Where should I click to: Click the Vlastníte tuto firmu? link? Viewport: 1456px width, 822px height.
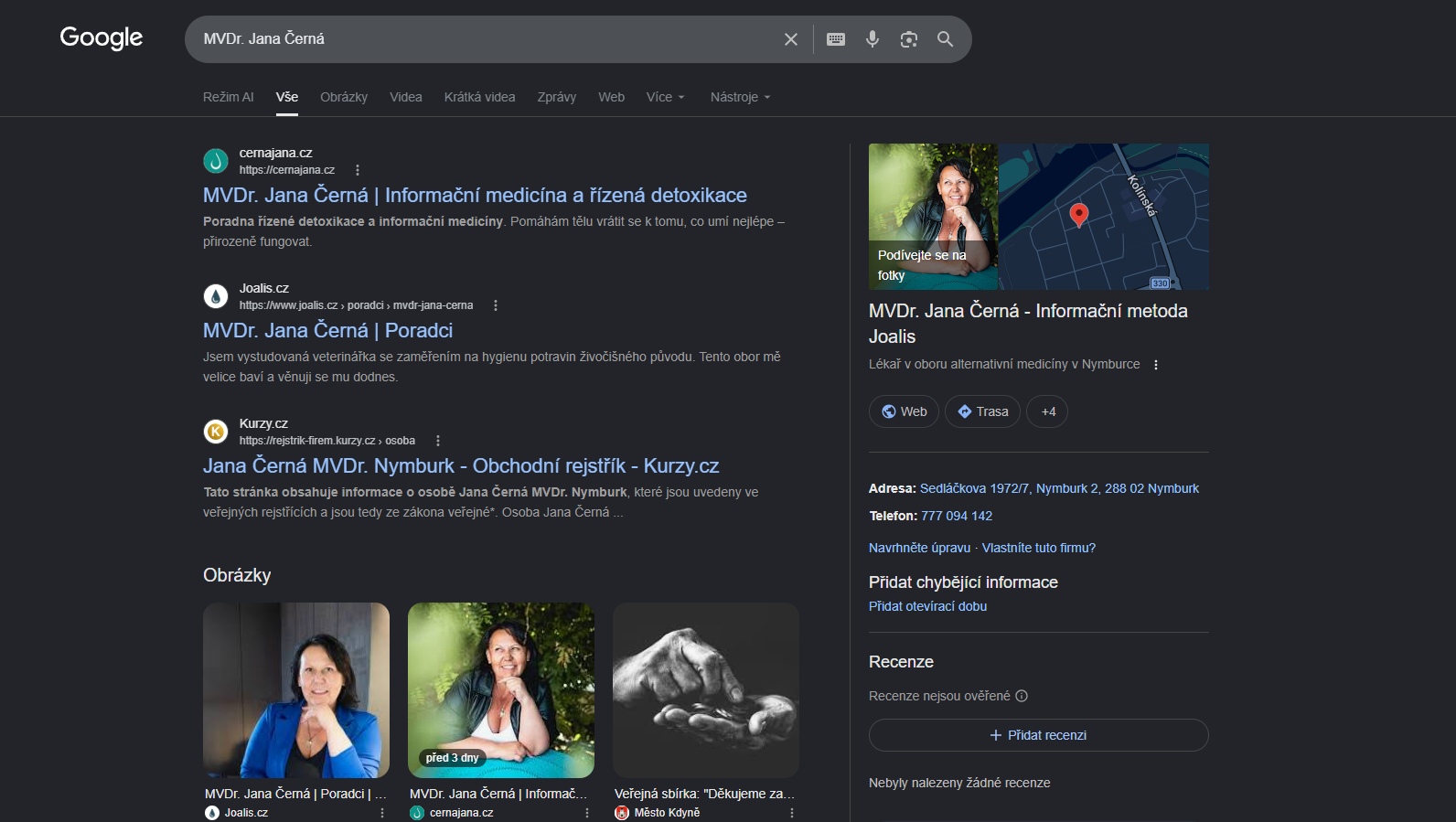[1039, 548]
